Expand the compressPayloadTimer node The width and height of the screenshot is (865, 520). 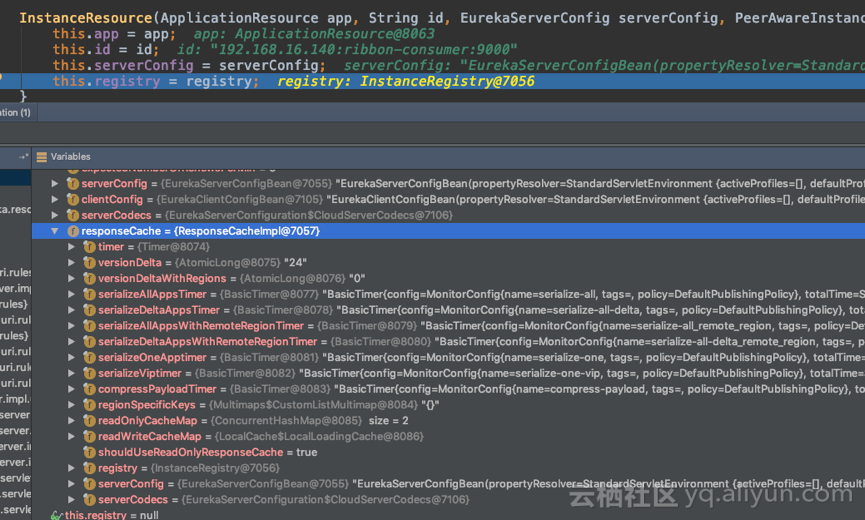click(x=72, y=389)
